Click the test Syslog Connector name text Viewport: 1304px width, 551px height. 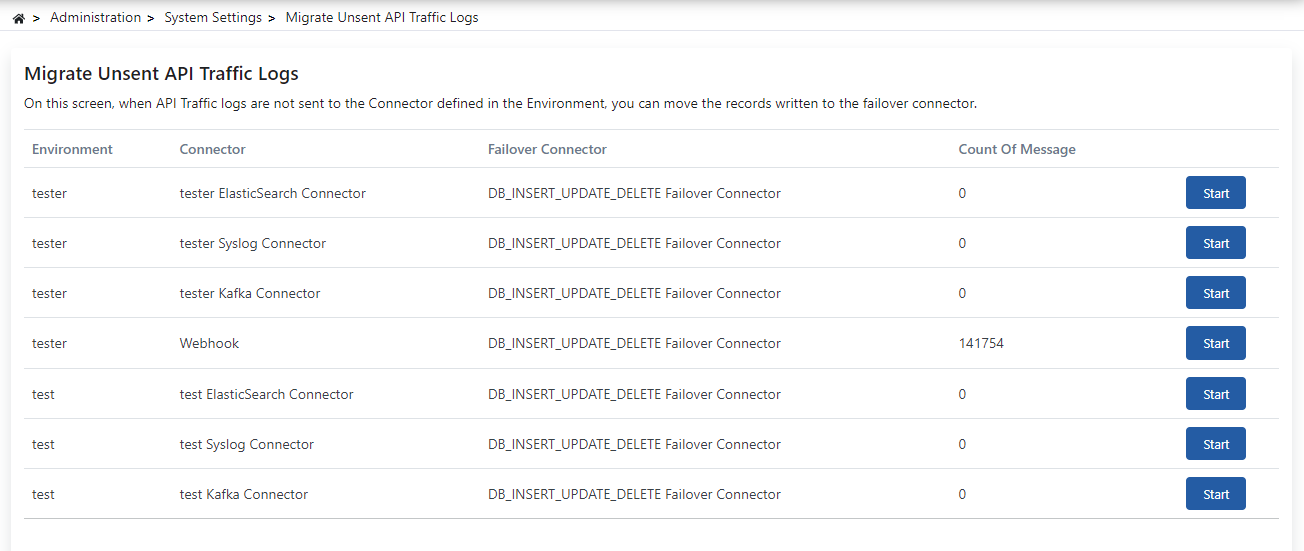(246, 444)
